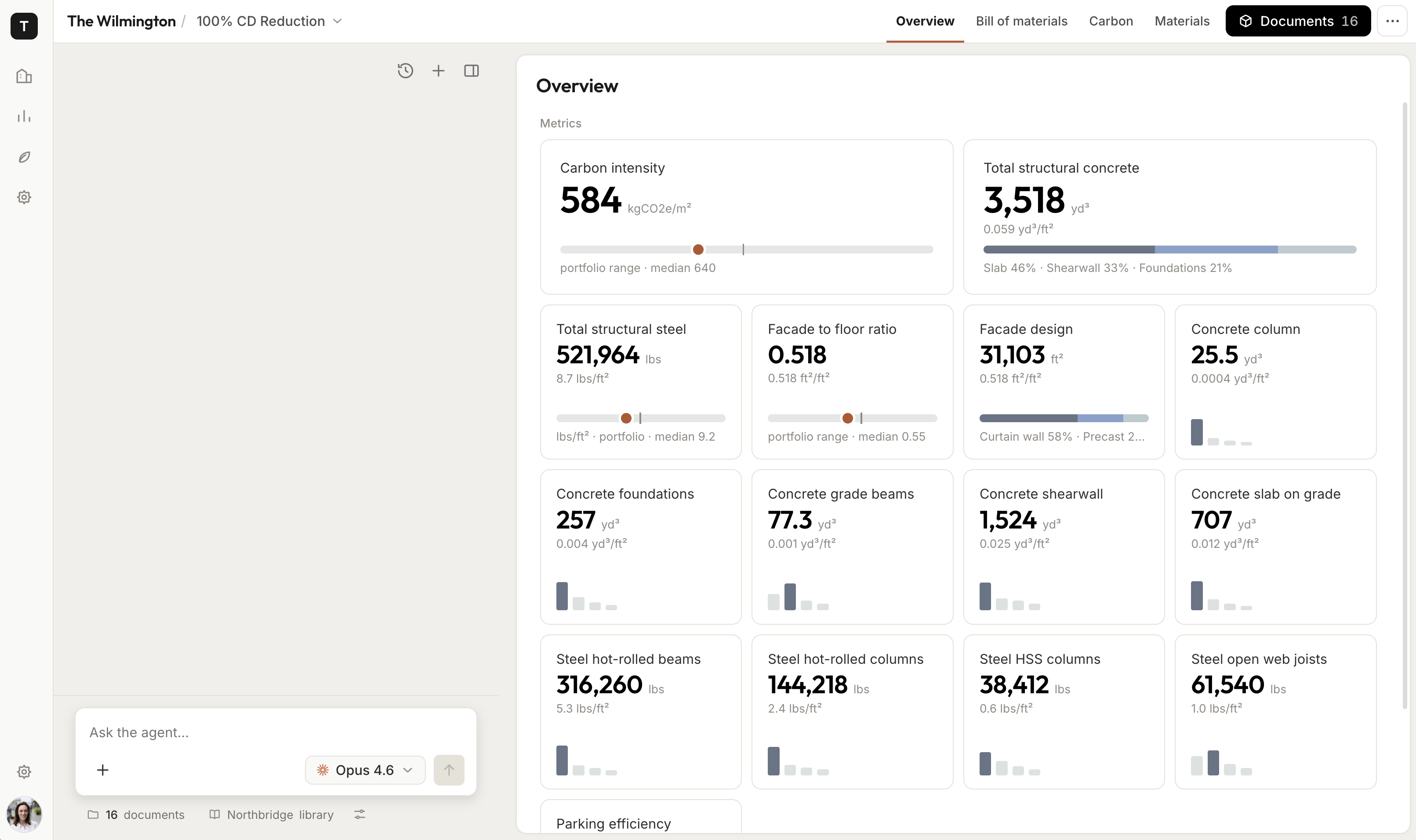Toggle the side panel layout icon
Viewport: 1416px width, 840px height.
tap(471, 71)
